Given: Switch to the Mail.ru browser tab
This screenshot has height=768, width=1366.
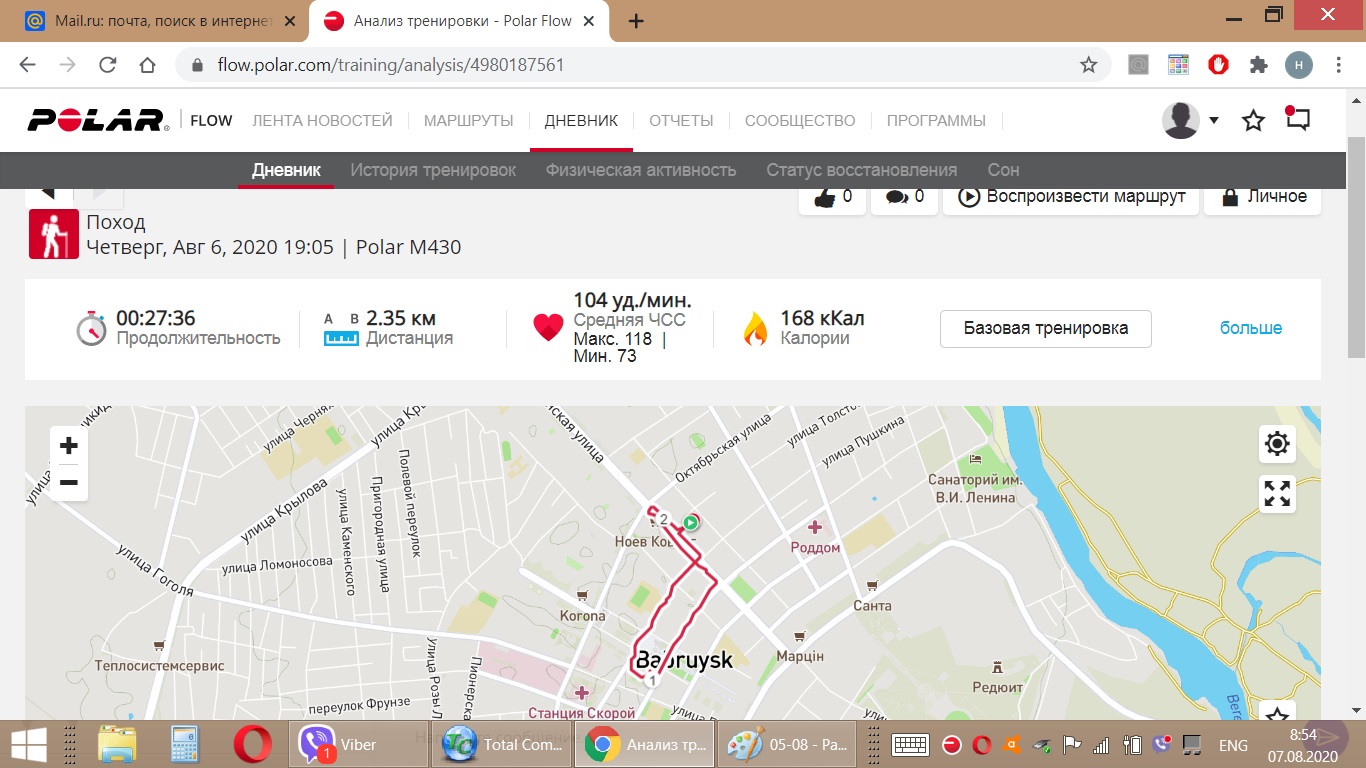Looking at the screenshot, I should (x=160, y=21).
